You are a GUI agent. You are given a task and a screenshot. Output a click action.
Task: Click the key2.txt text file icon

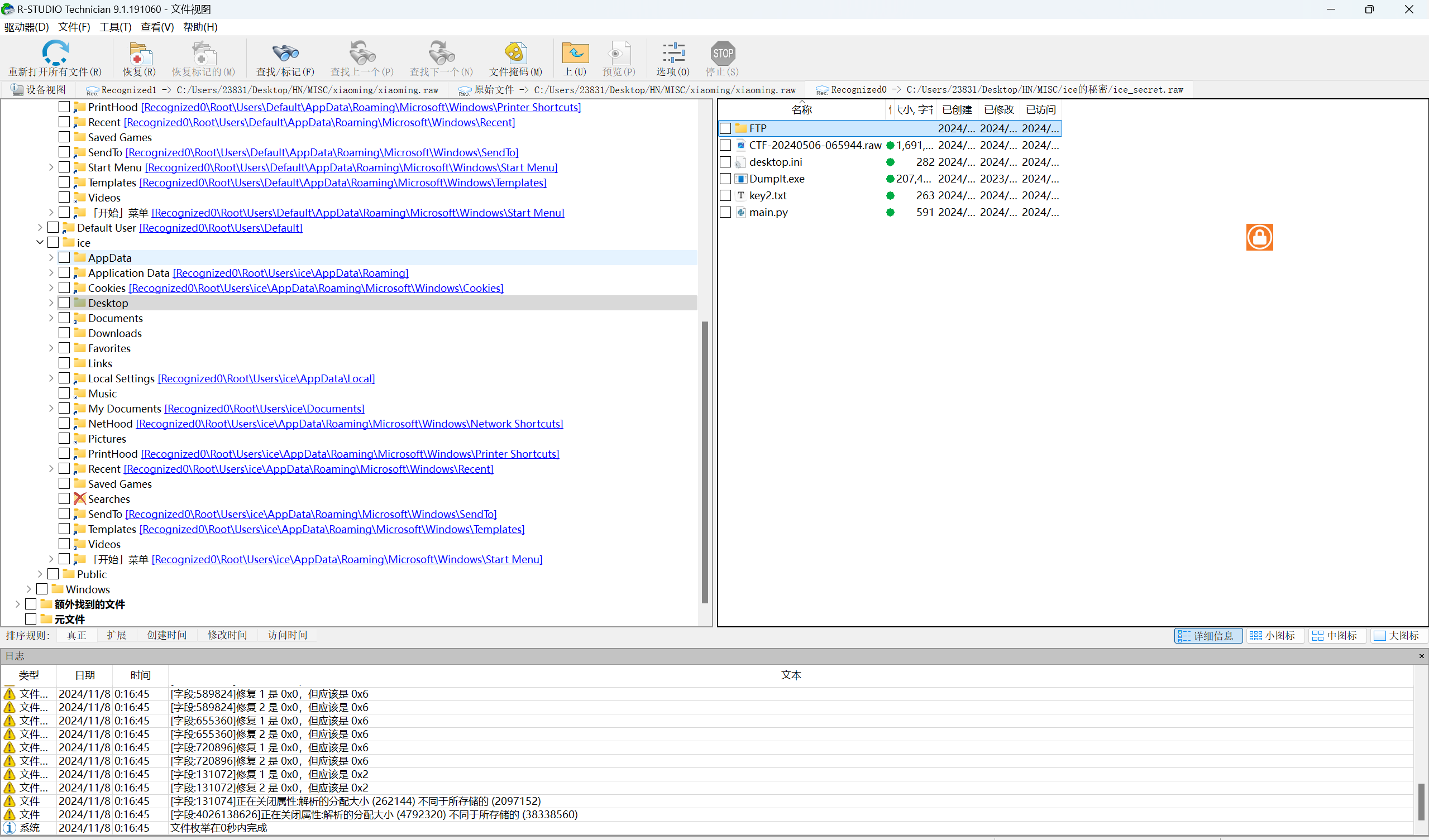pyautogui.click(x=740, y=195)
